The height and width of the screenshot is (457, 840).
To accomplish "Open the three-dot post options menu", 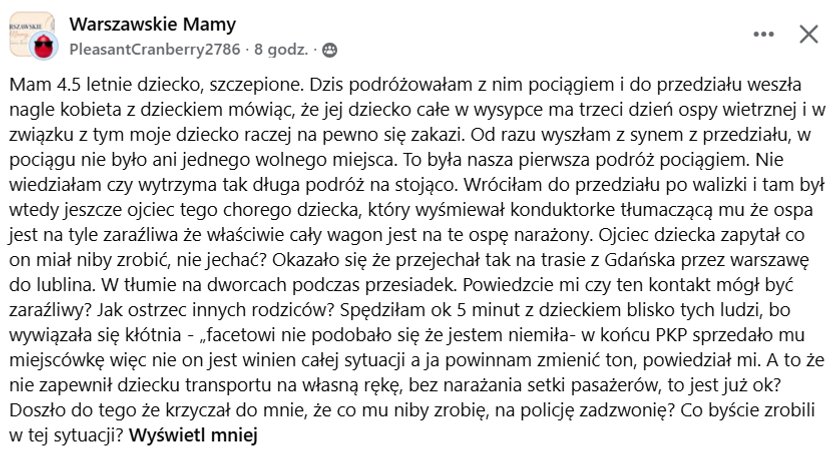I will click(x=763, y=34).
